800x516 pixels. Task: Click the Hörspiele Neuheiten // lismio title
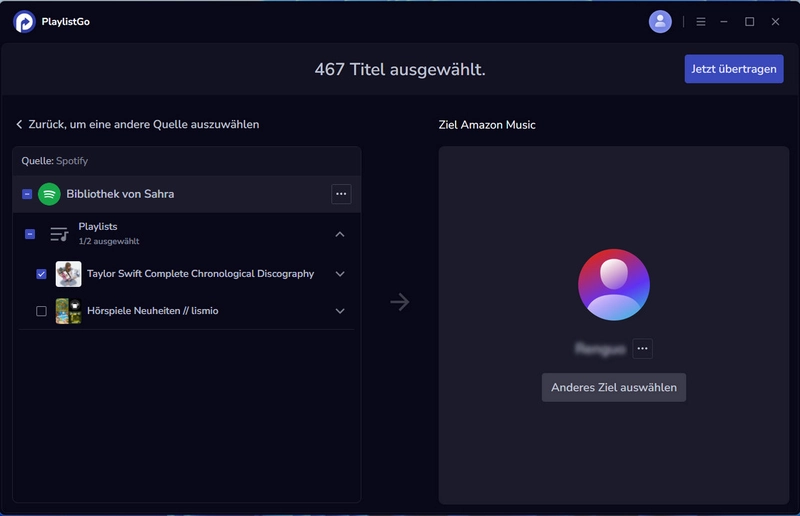pos(153,311)
